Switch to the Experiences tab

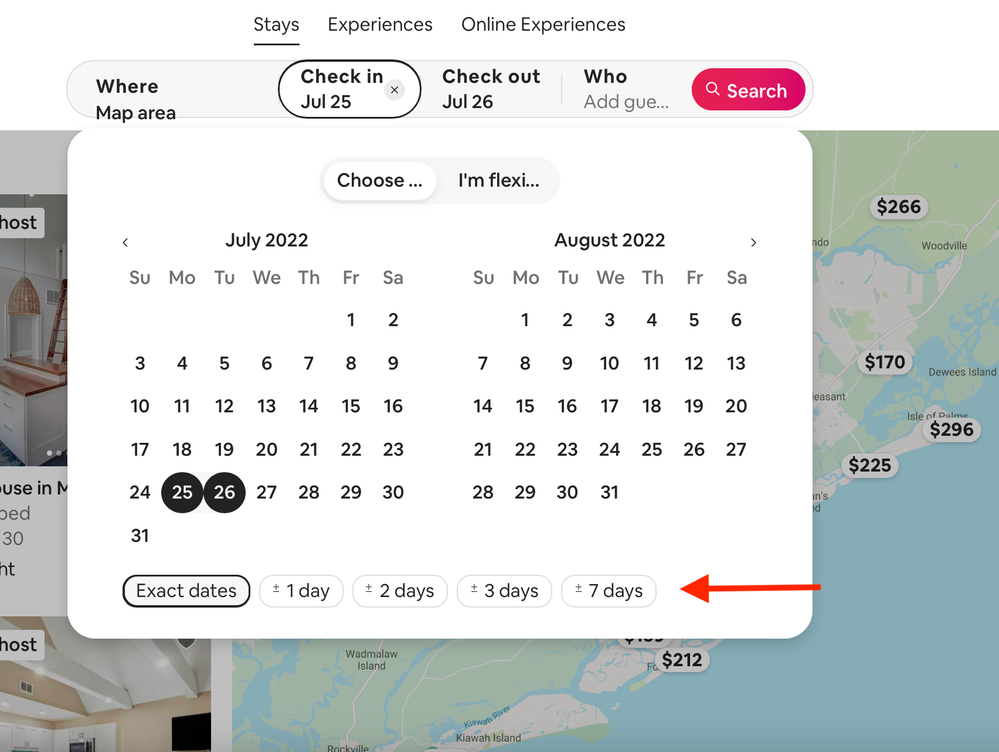380,25
